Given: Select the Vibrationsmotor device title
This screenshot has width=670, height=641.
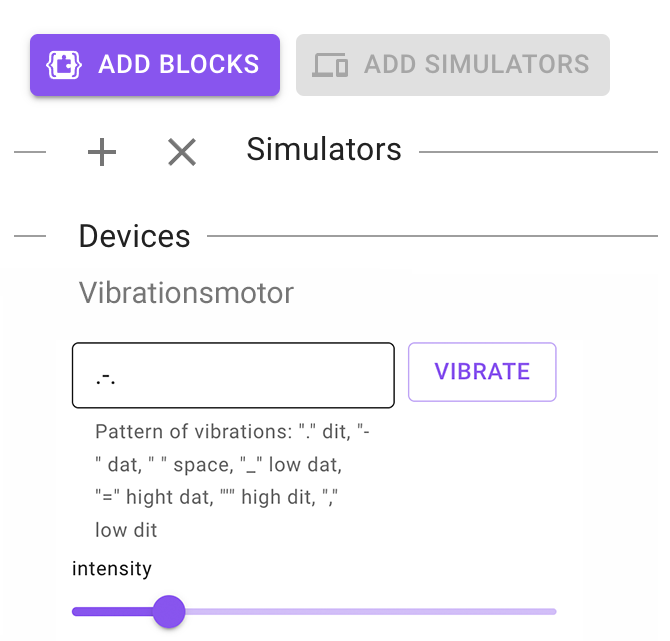Looking at the screenshot, I should click(x=186, y=293).
